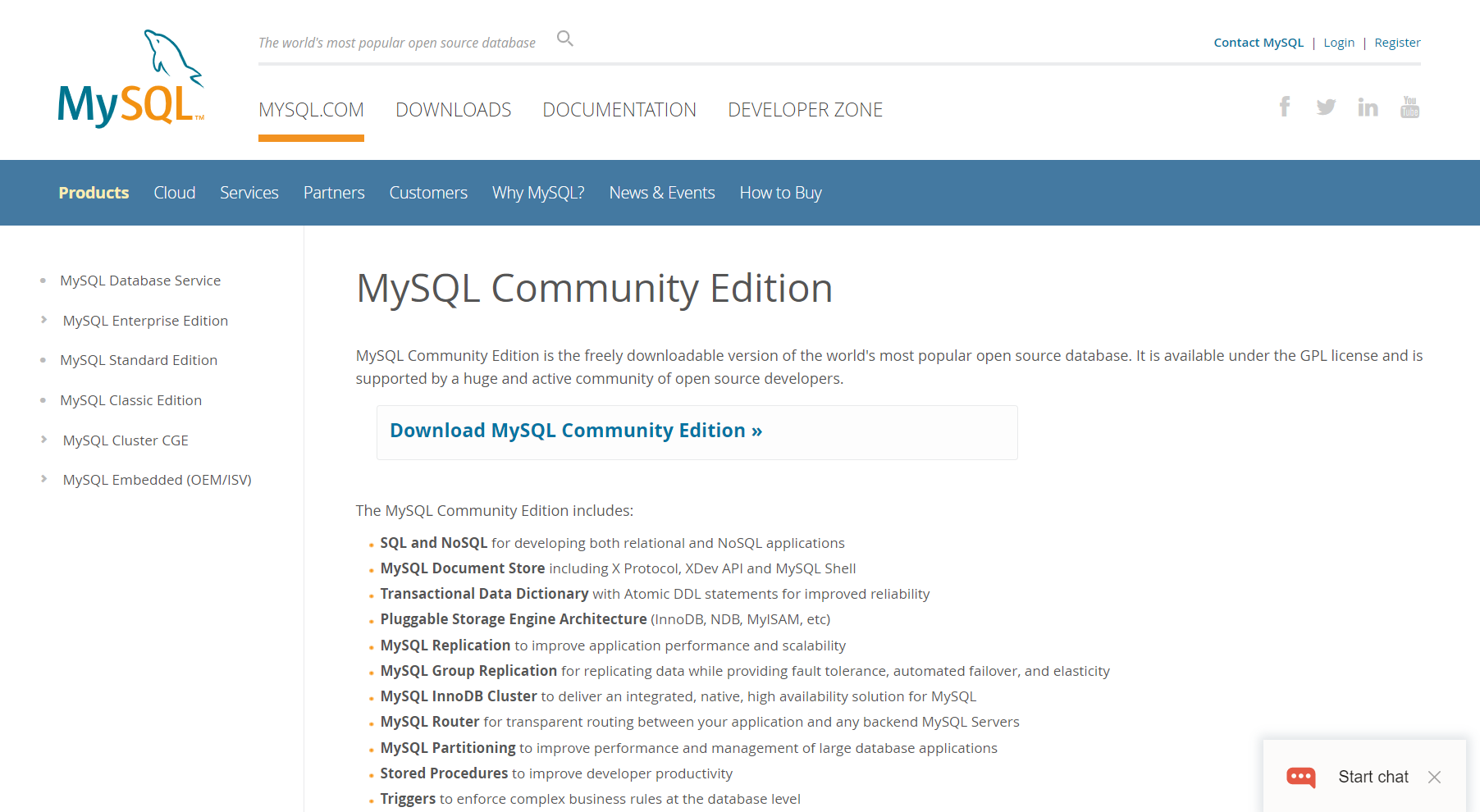Open the search magnifier icon
Screen dimensions: 1480x812
[x=564, y=39]
